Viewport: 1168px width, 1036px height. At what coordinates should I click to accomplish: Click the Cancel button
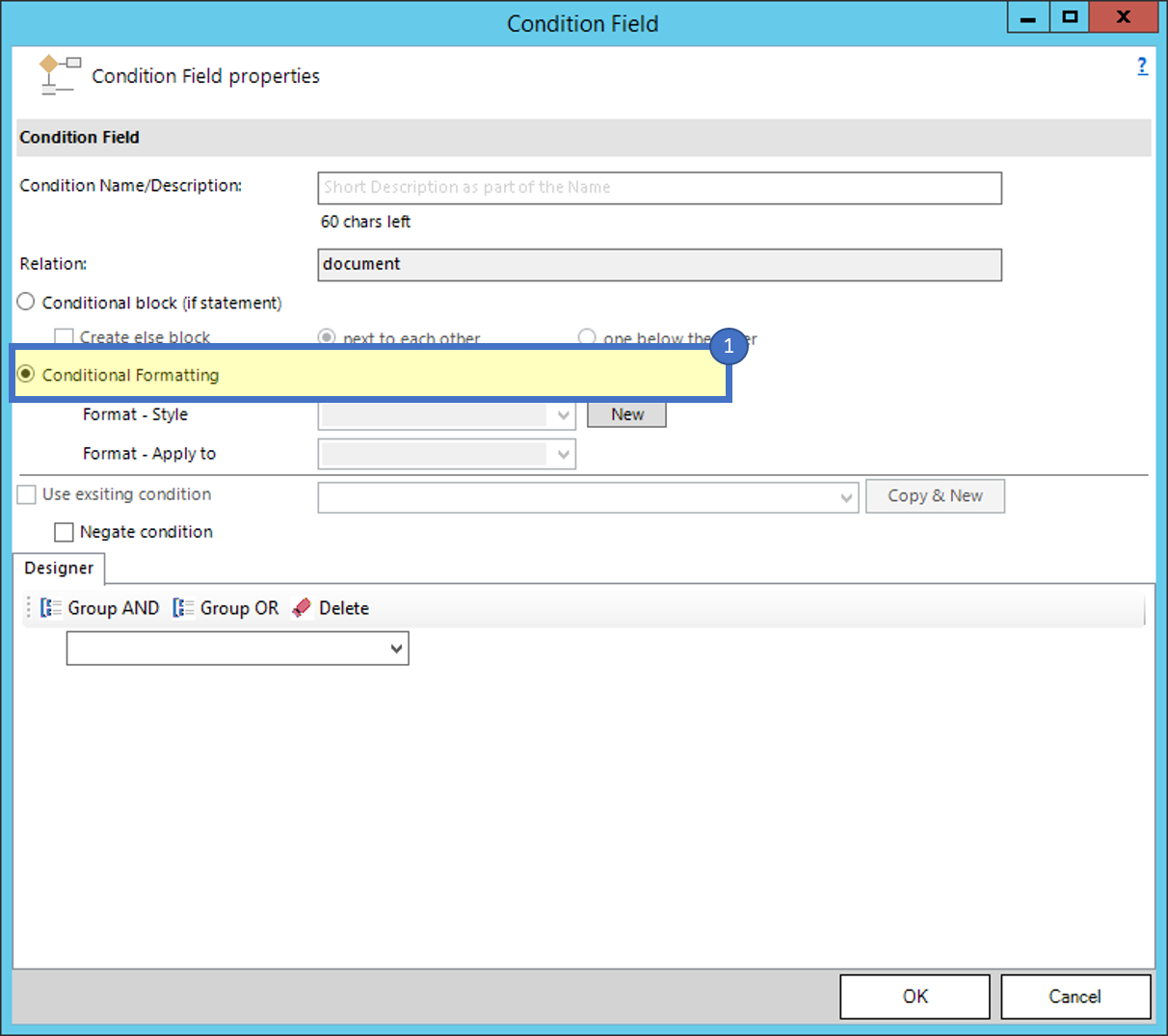[x=1075, y=996]
